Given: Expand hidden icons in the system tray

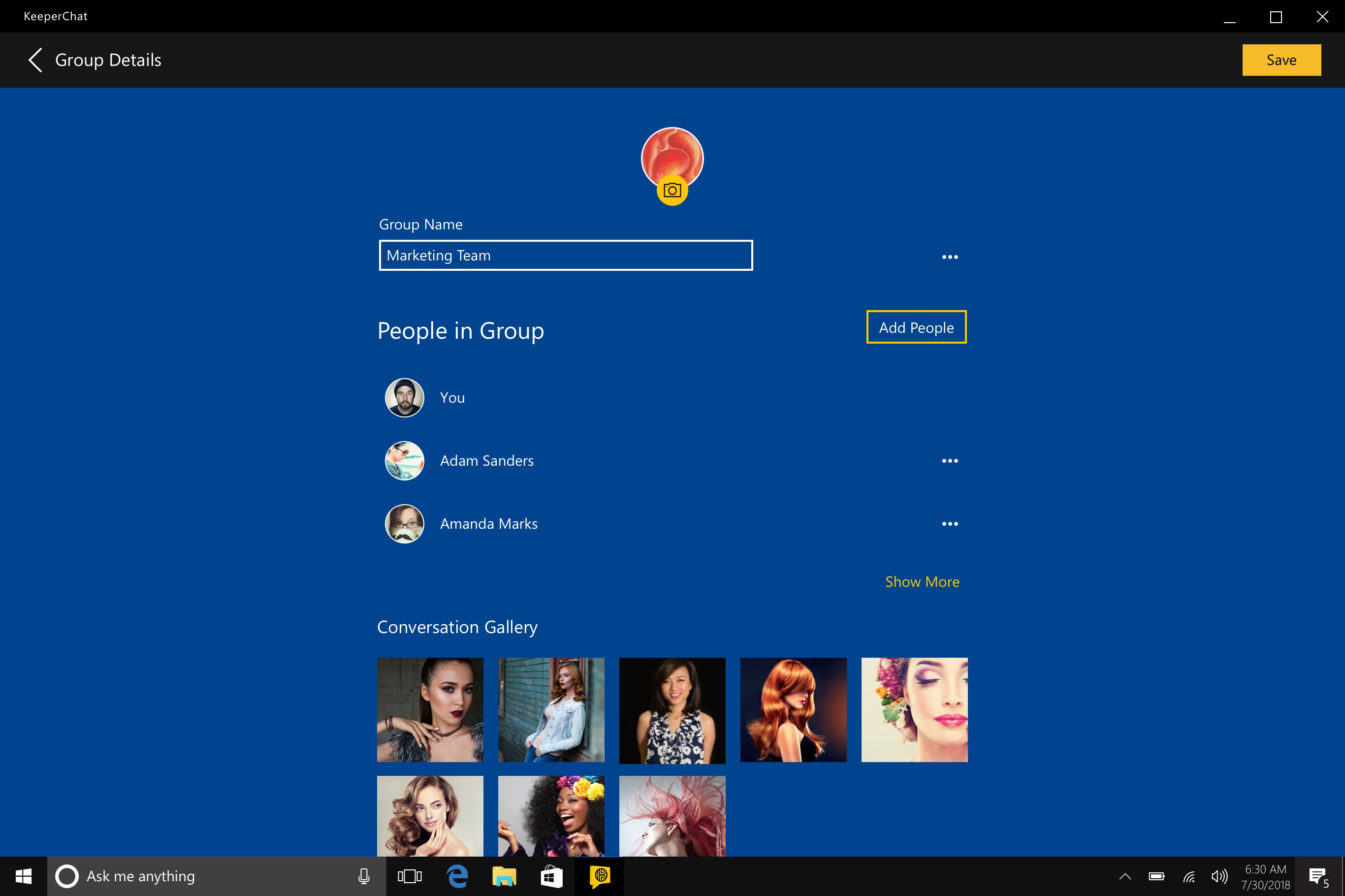Looking at the screenshot, I should tap(1124, 875).
